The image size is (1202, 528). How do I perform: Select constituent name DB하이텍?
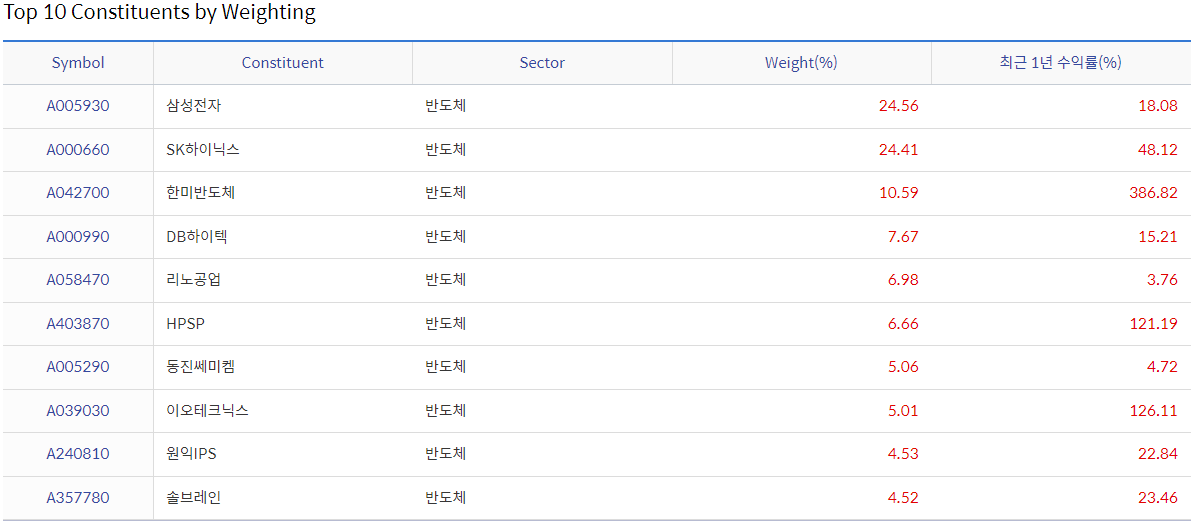(197, 237)
